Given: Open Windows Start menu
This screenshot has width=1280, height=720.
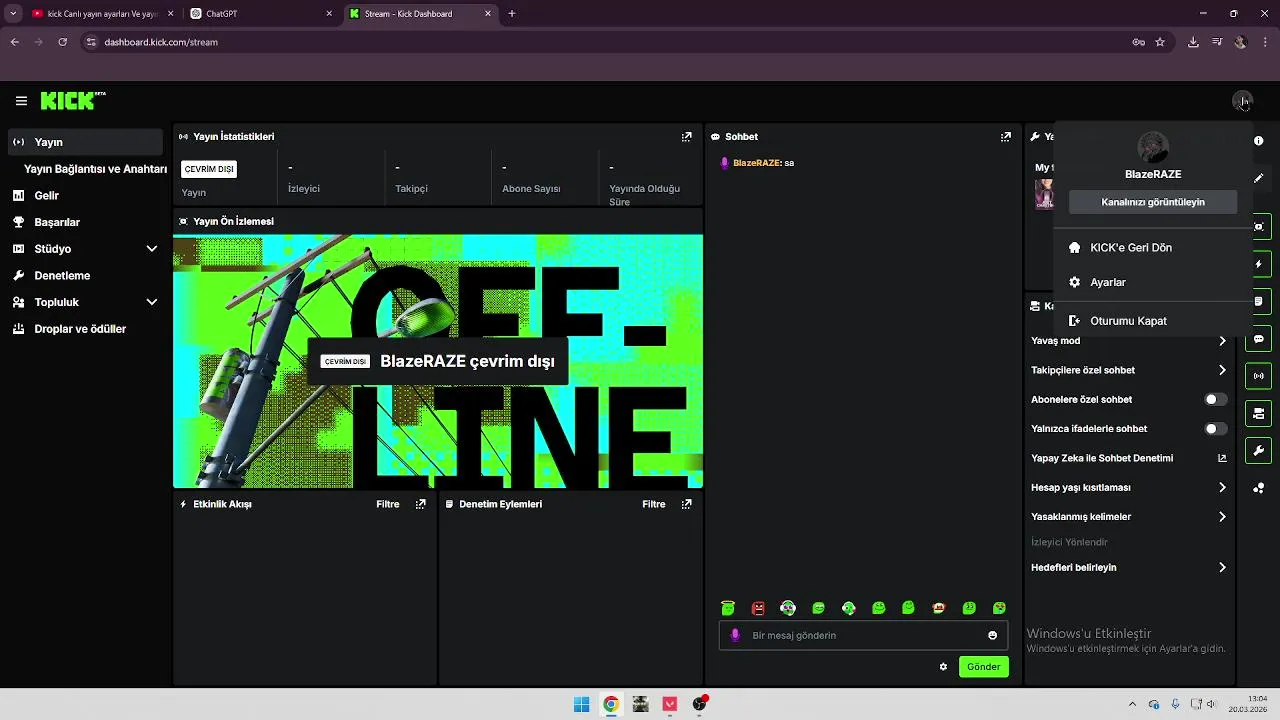Looking at the screenshot, I should tap(581, 704).
